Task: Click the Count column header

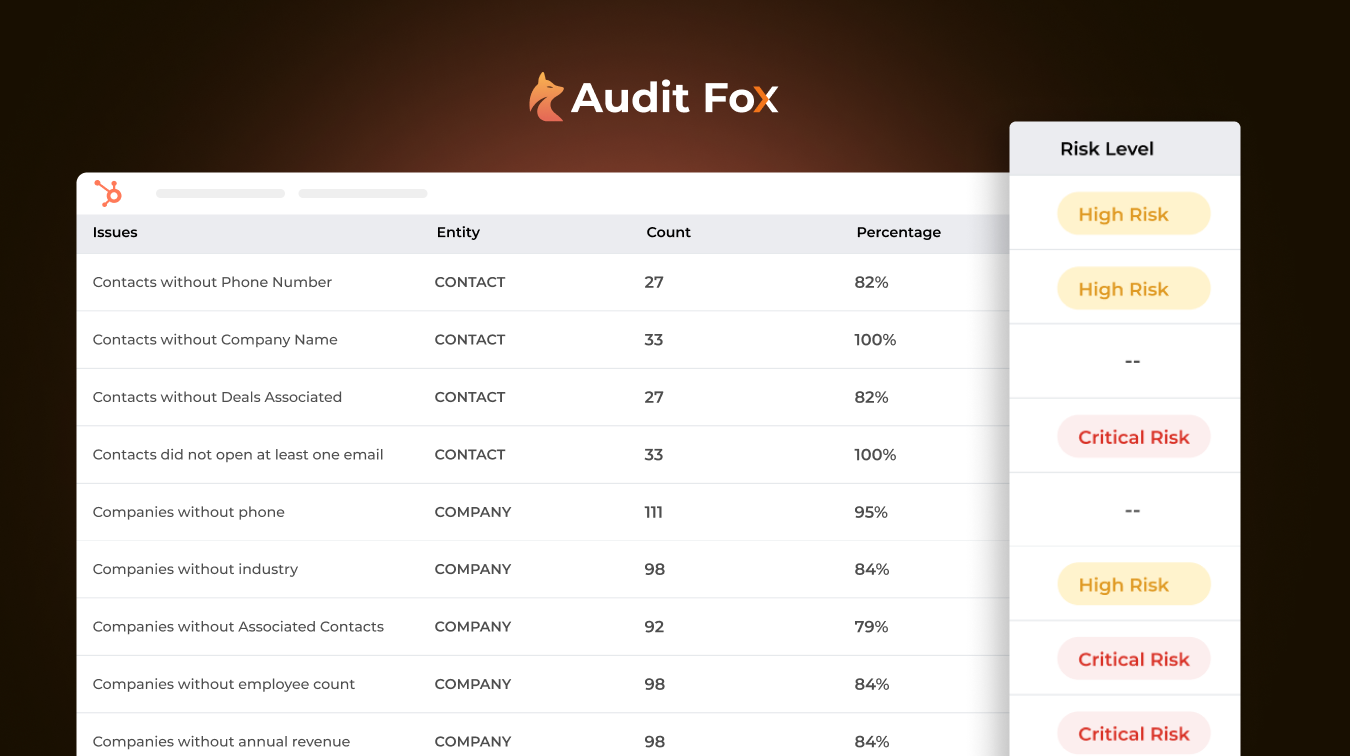Action: tap(668, 232)
